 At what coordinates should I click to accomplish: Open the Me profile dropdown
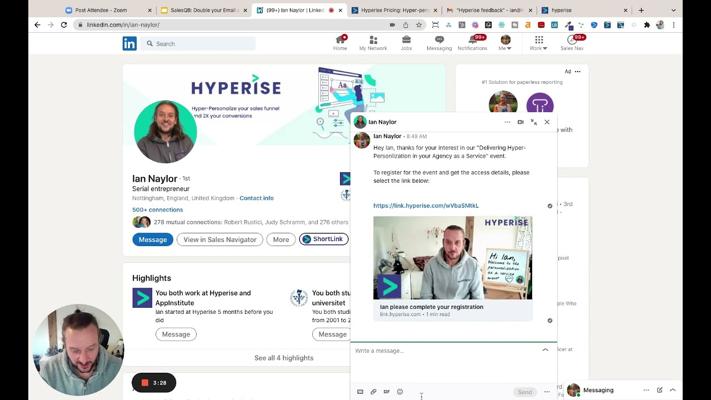point(505,43)
